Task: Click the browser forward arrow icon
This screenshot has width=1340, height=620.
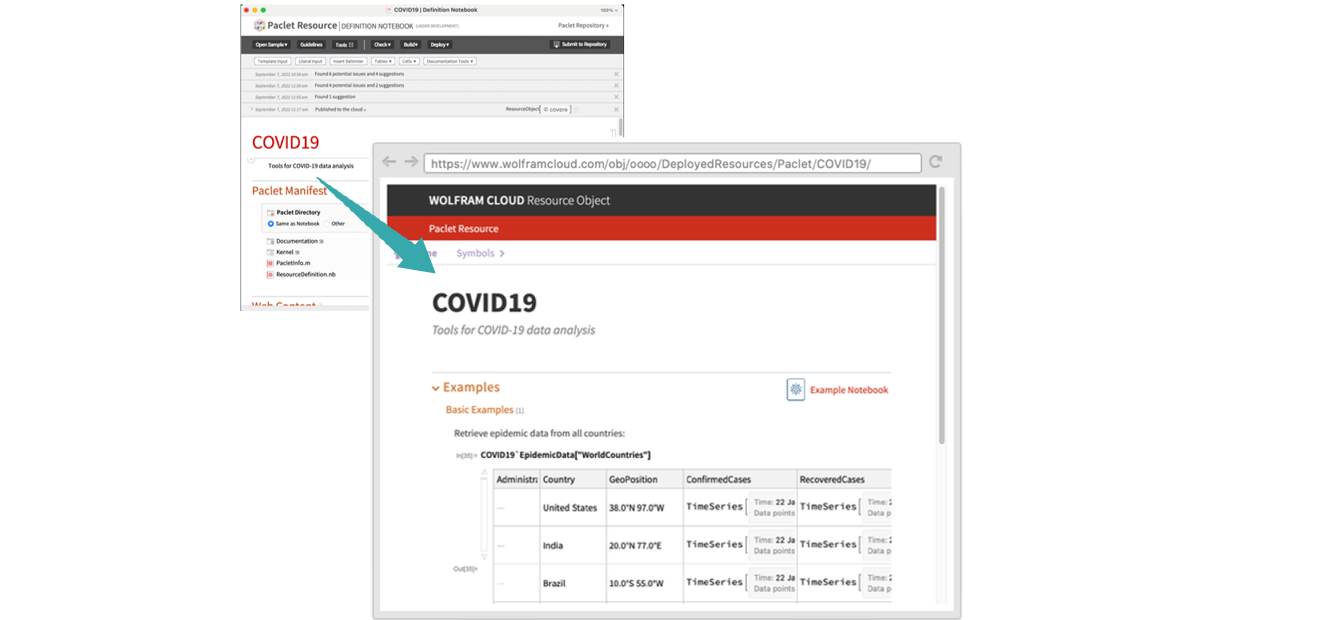Action: point(411,162)
